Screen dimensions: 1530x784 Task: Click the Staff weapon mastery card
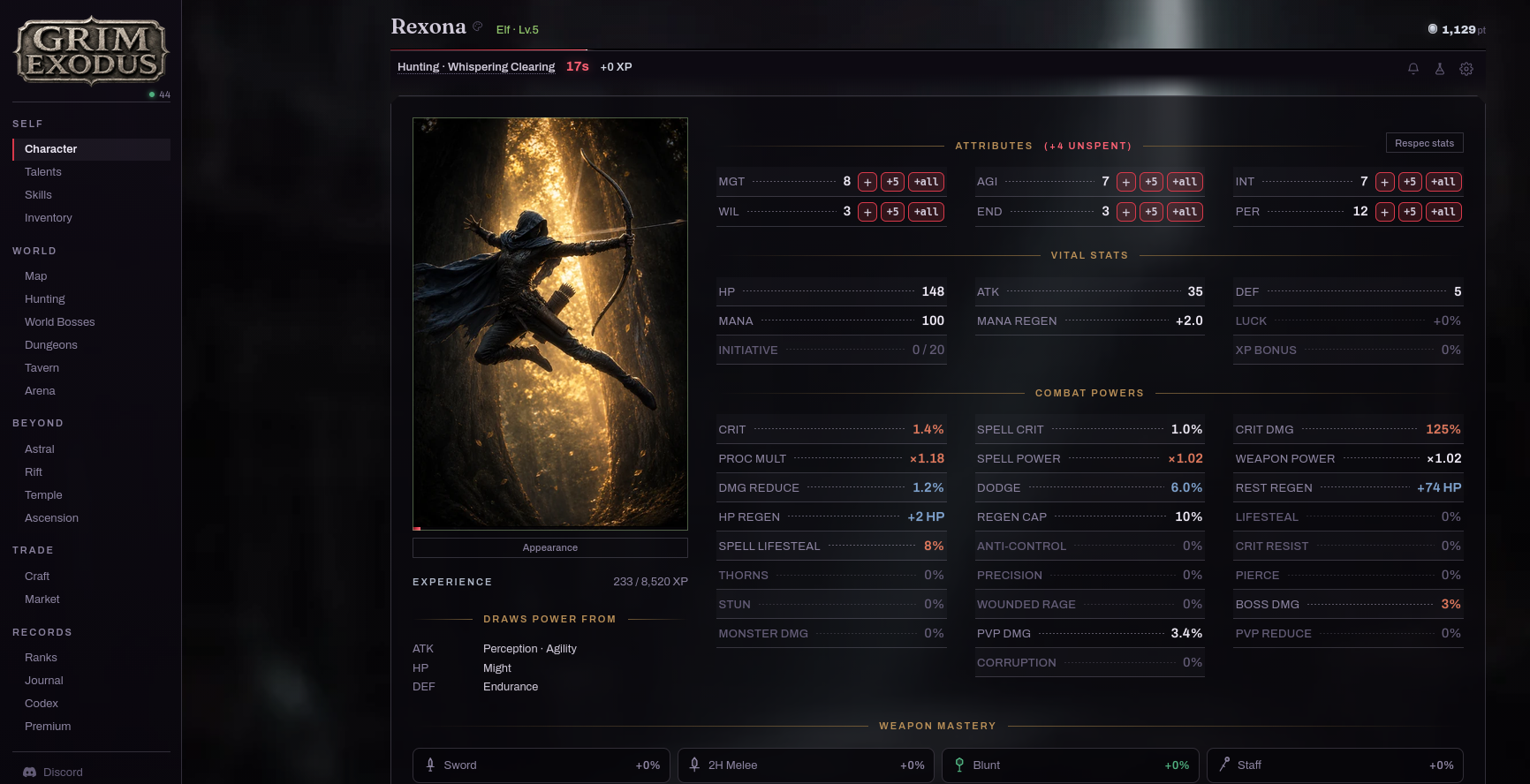click(1336, 765)
